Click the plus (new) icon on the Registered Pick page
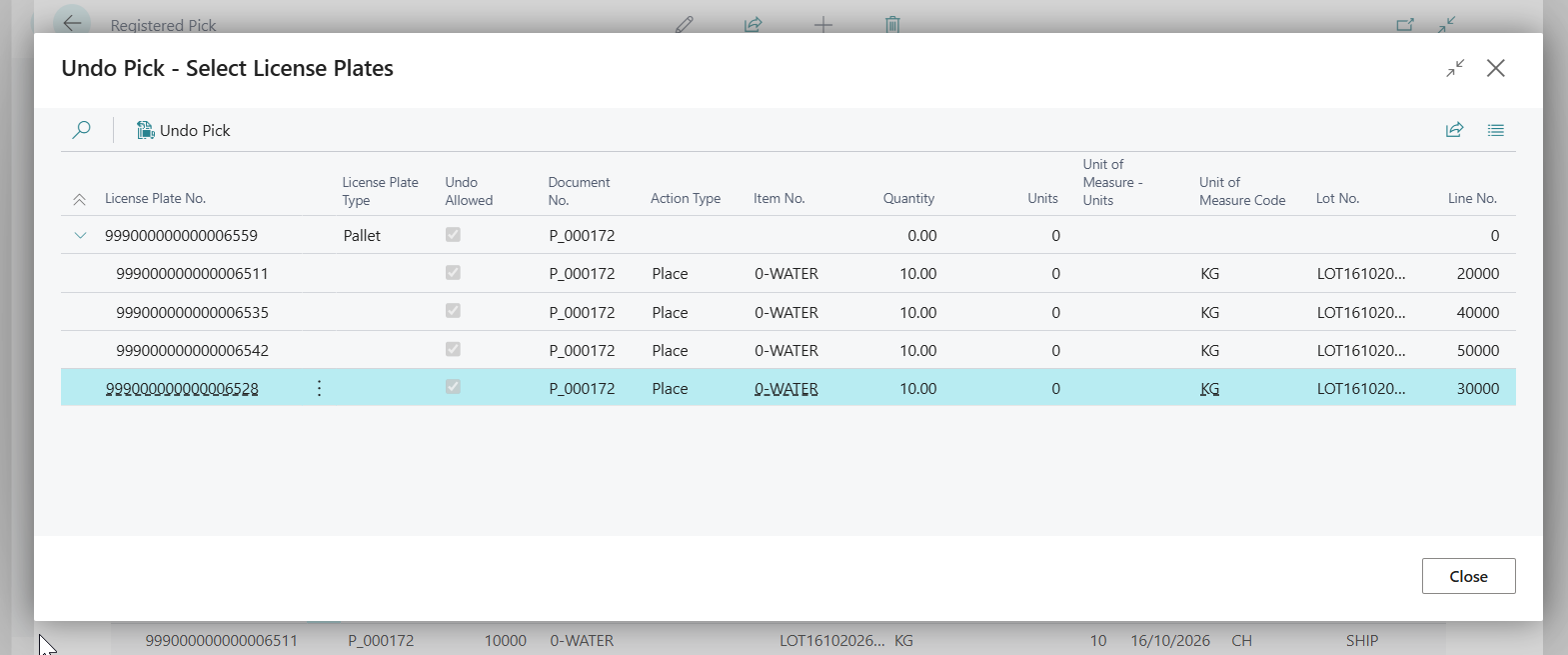Image resolution: width=1568 pixels, height=655 pixels. tap(823, 24)
